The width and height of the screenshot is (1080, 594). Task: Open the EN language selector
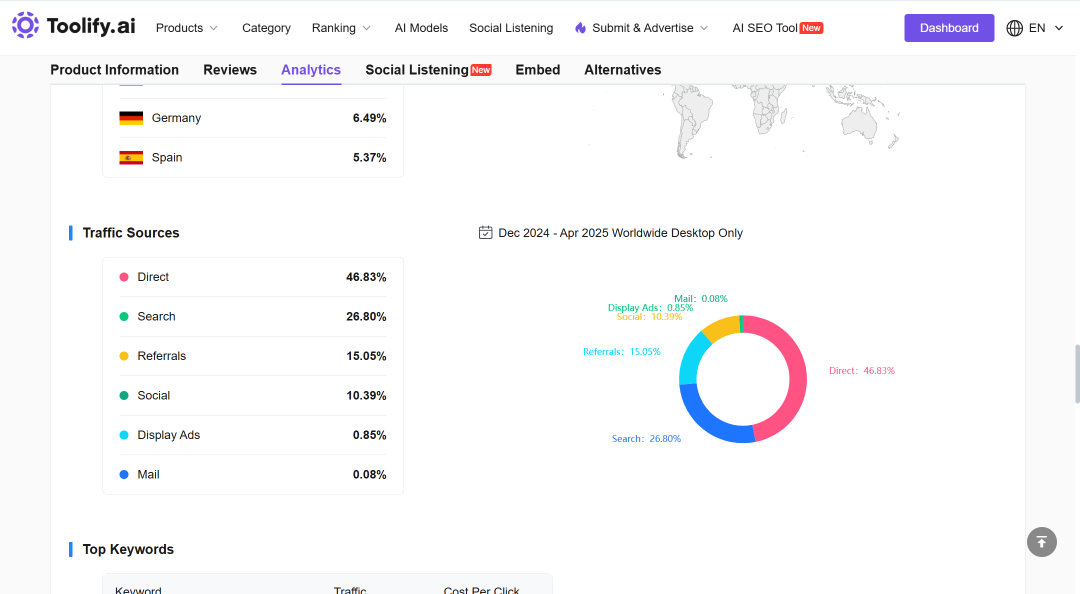tap(1035, 28)
